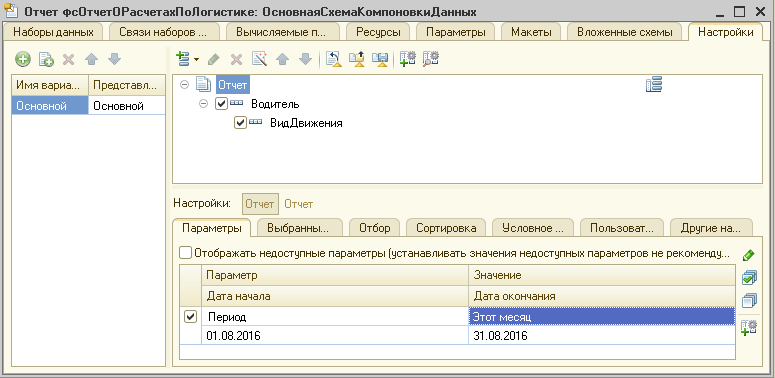This screenshot has width=775, height=378.
Task: Move structure element down
Action: click(305, 59)
